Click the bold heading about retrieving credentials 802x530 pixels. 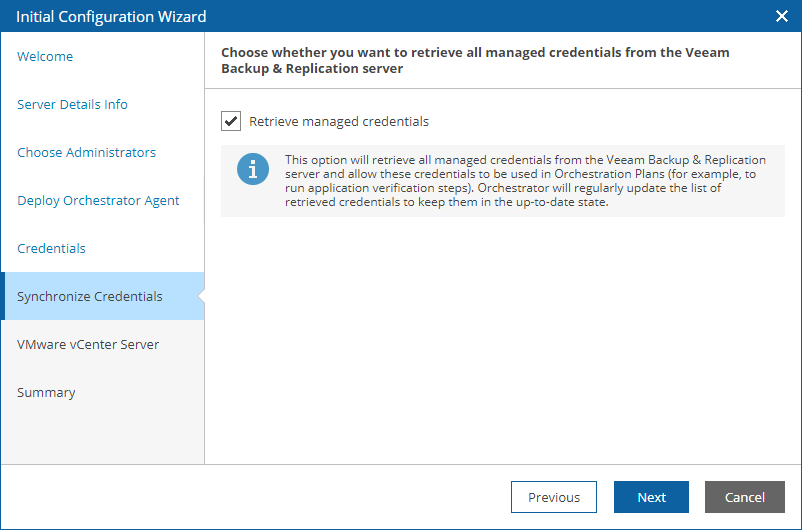[x=475, y=60]
